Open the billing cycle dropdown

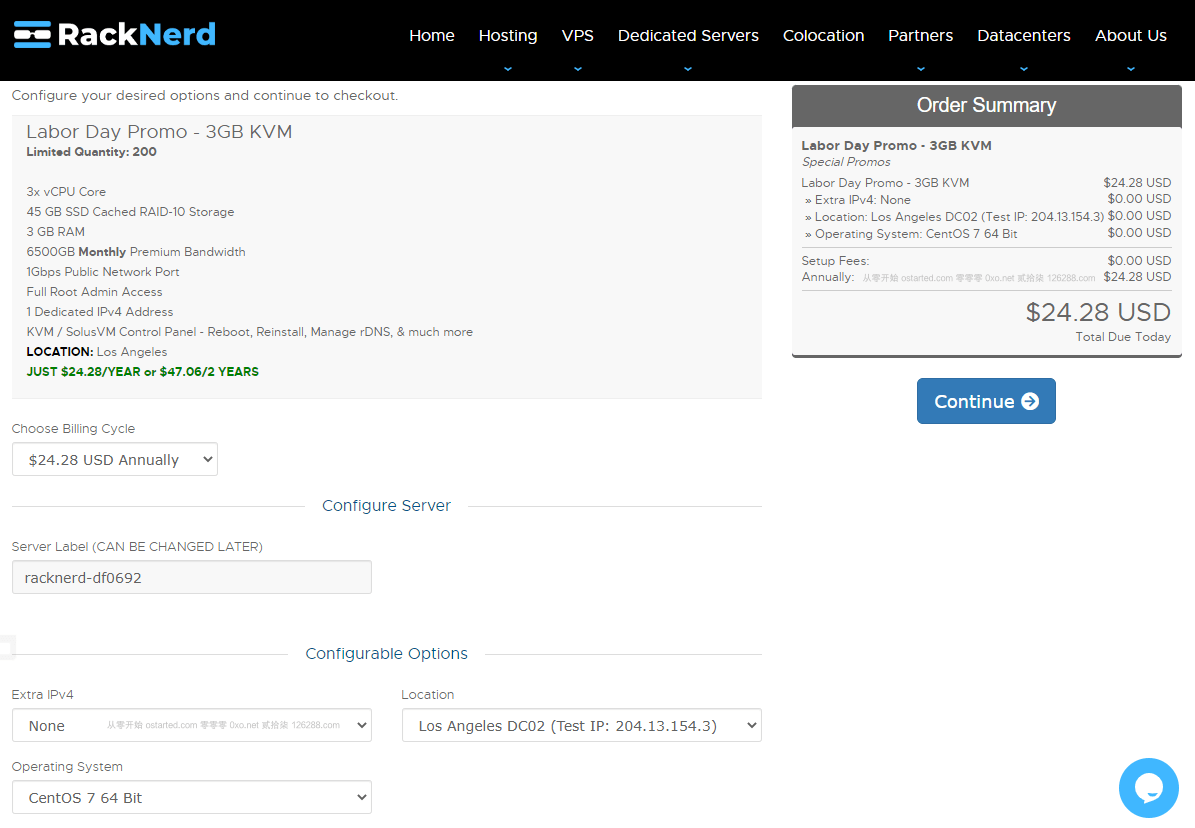point(115,459)
